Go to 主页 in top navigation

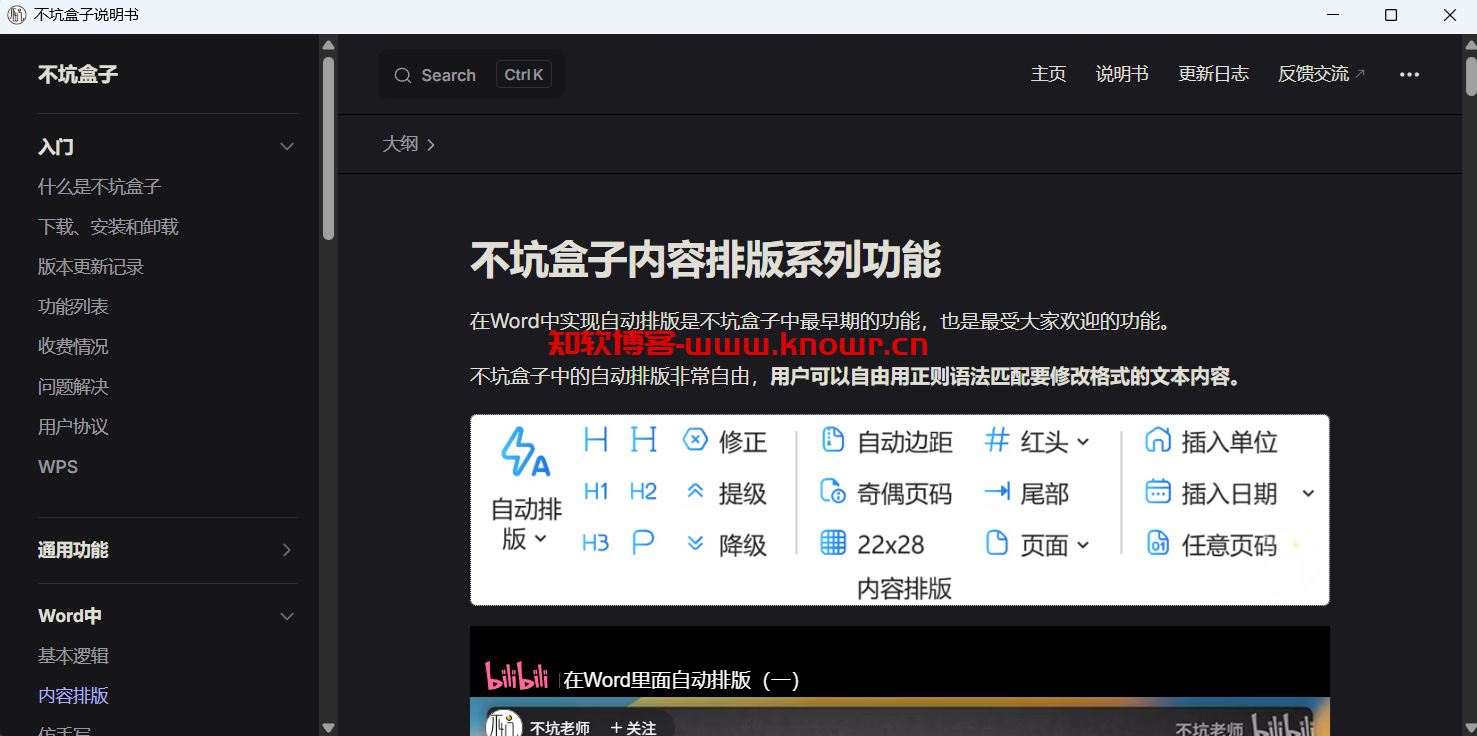[x=1048, y=74]
